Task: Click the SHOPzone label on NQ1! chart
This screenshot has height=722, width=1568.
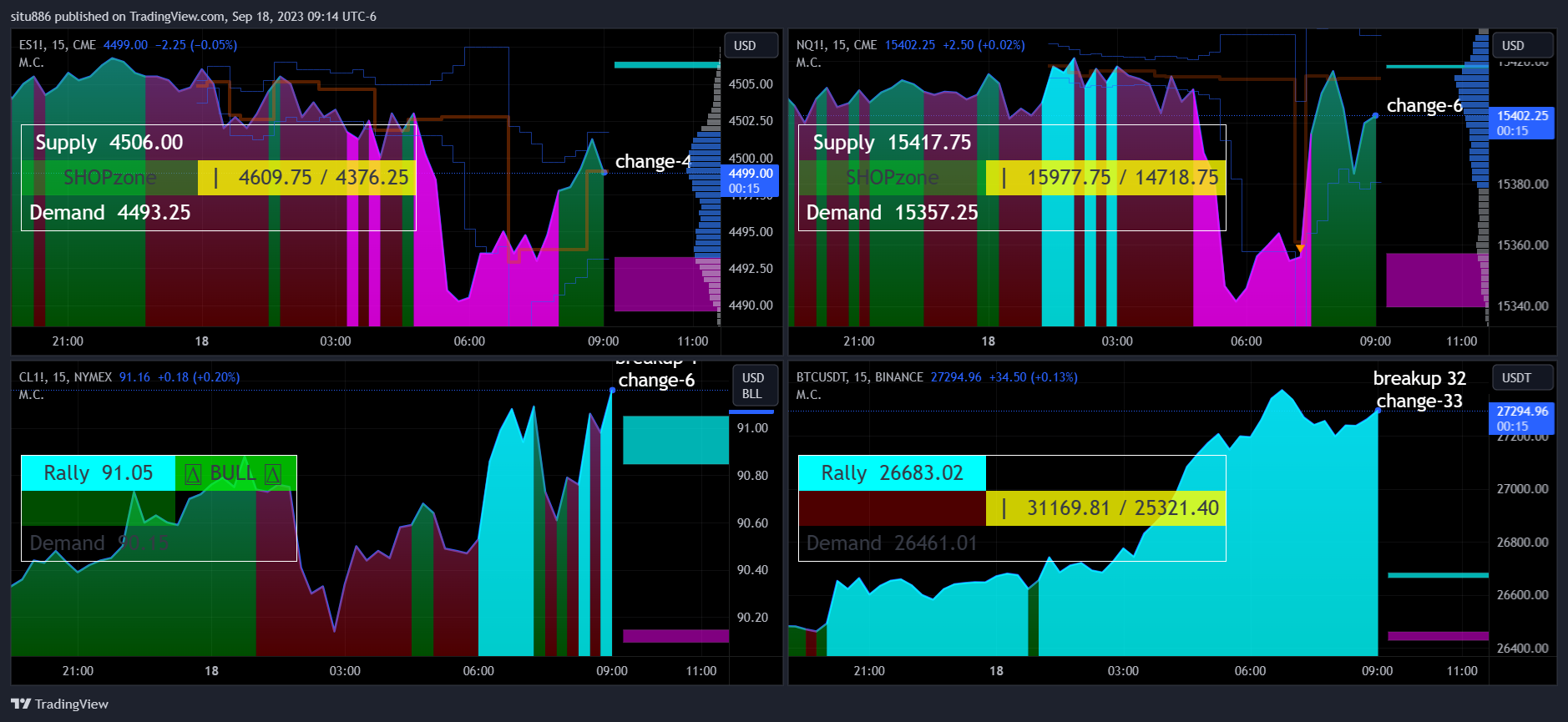Action: [x=893, y=178]
